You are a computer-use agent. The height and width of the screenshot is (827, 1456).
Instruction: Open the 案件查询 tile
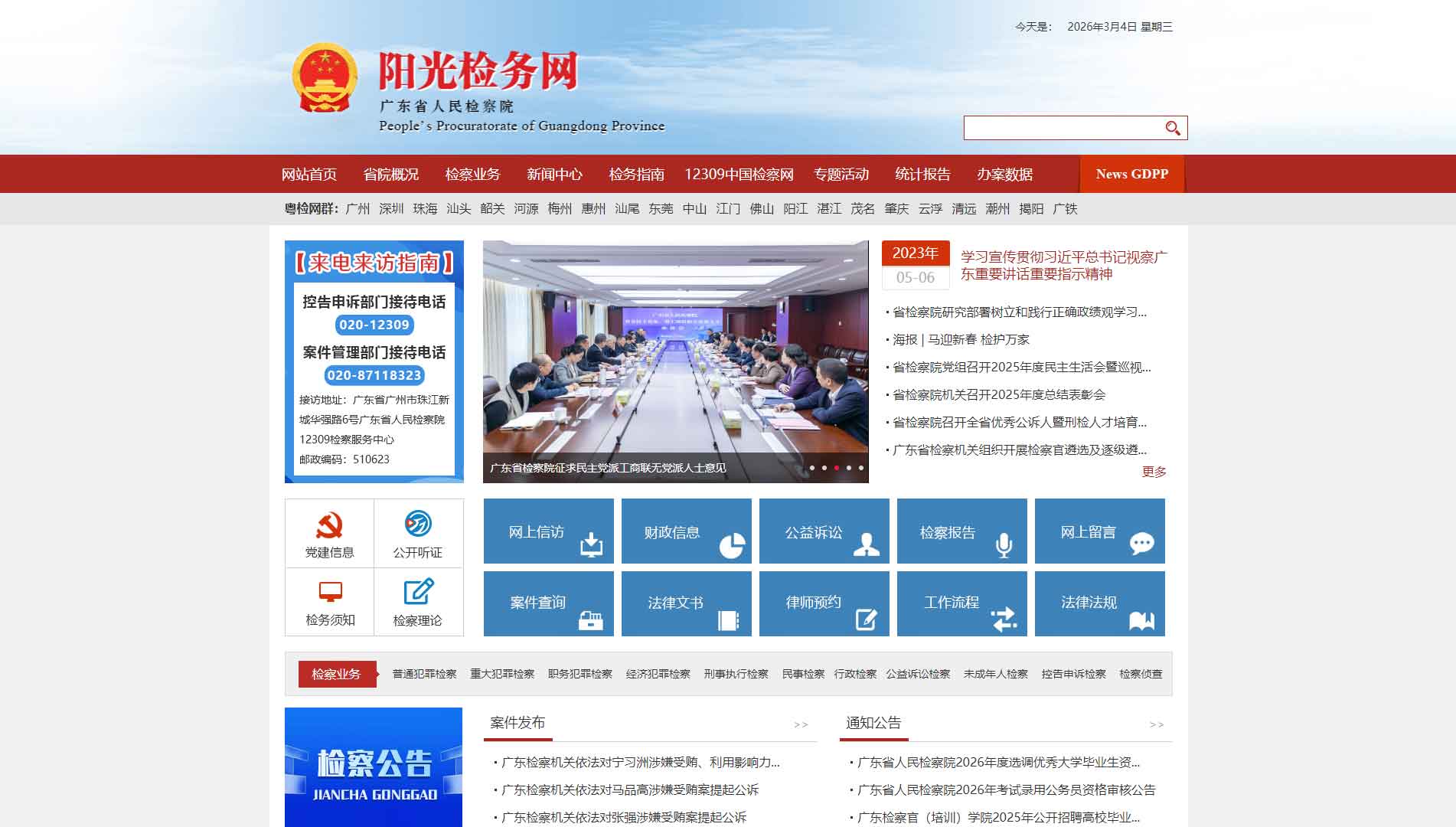(x=549, y=603)
